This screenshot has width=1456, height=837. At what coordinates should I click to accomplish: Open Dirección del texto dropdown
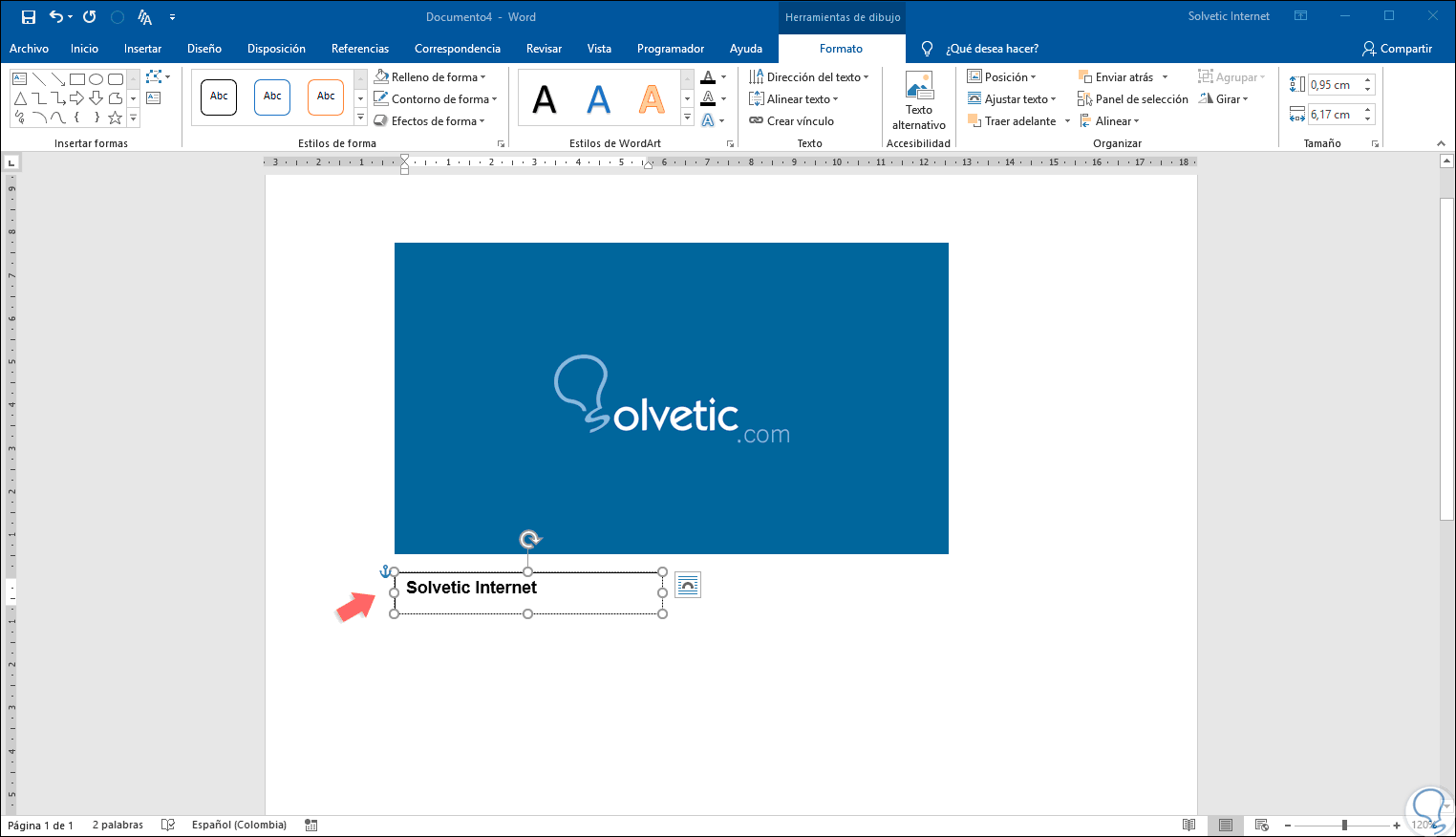(x=809, y=77)
